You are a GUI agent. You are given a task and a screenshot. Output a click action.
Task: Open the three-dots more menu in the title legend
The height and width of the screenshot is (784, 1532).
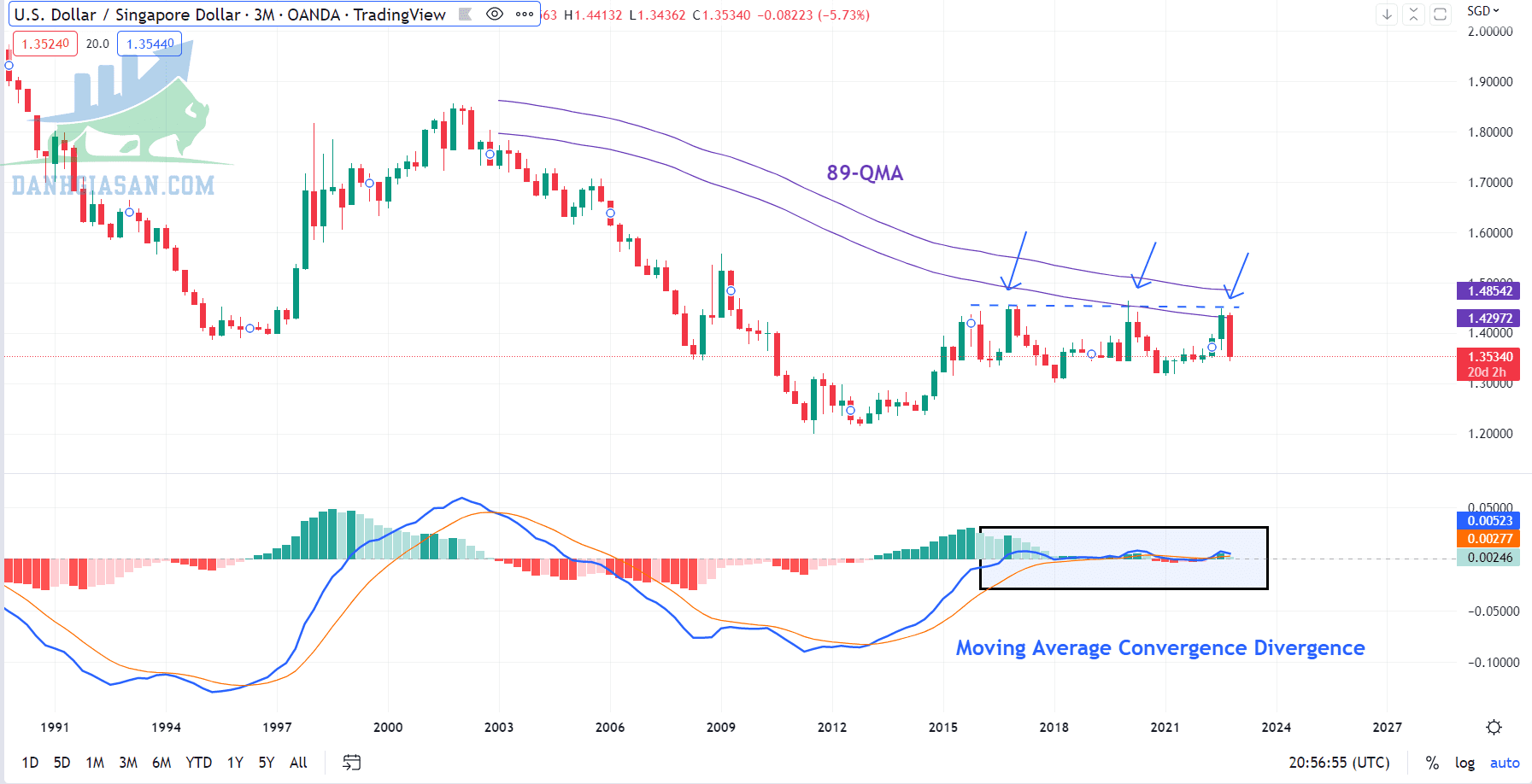525,14
